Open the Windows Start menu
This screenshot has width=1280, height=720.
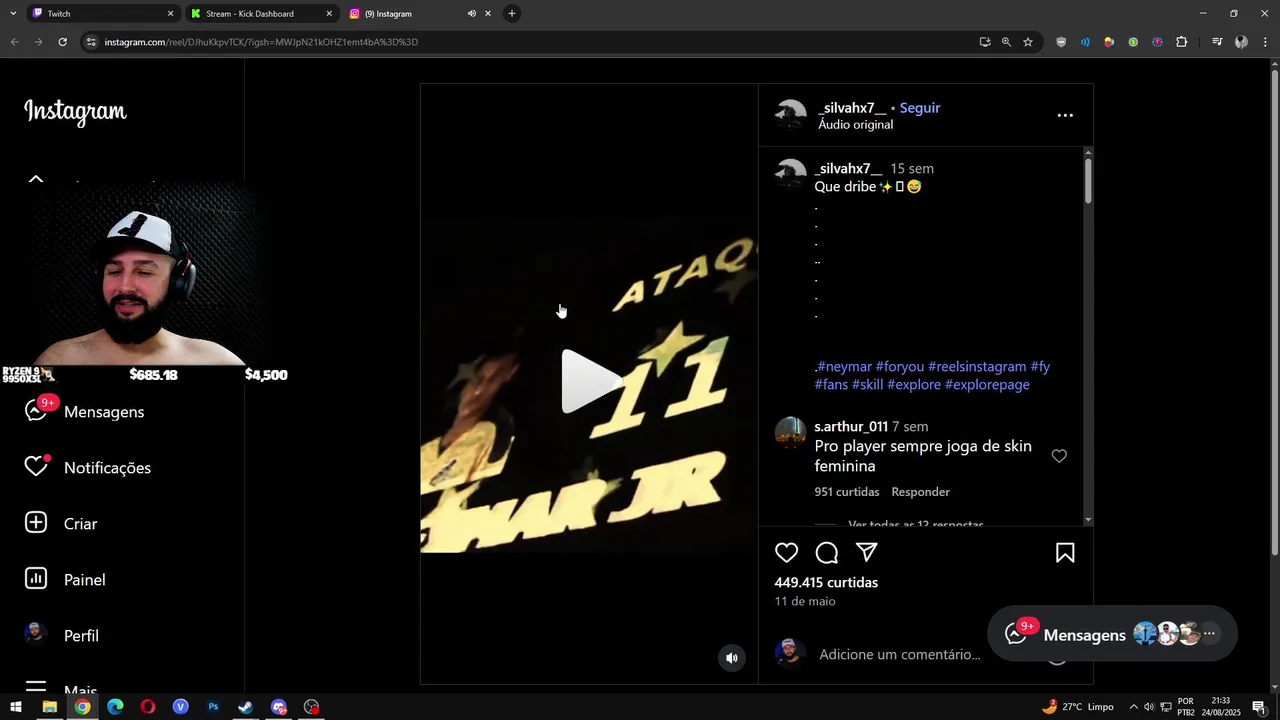(x=16, y=707)
